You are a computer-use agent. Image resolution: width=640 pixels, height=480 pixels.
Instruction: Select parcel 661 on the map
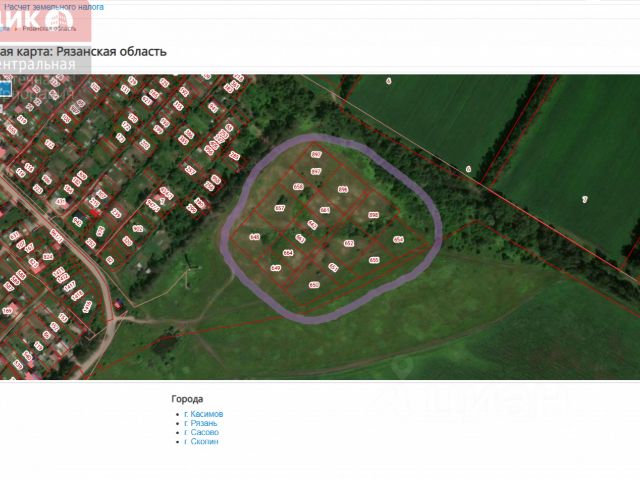[325, 210]
